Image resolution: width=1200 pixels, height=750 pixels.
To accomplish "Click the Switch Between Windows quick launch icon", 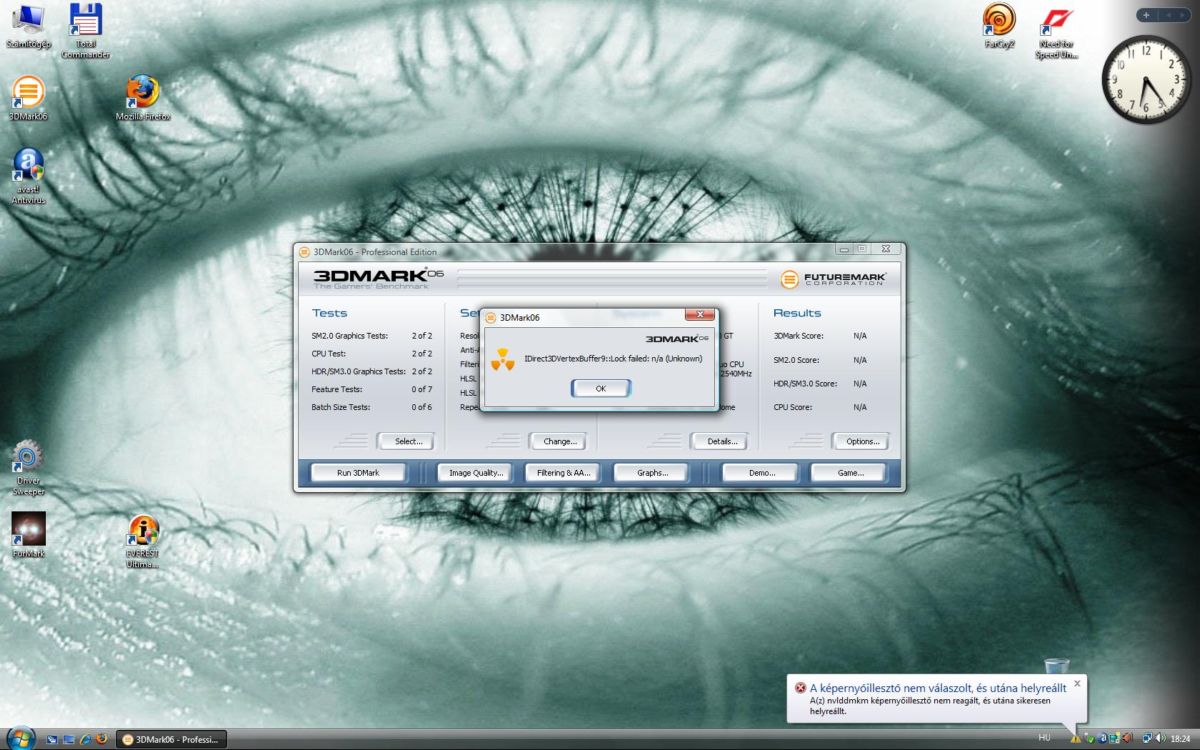I will tap(68, 739).
